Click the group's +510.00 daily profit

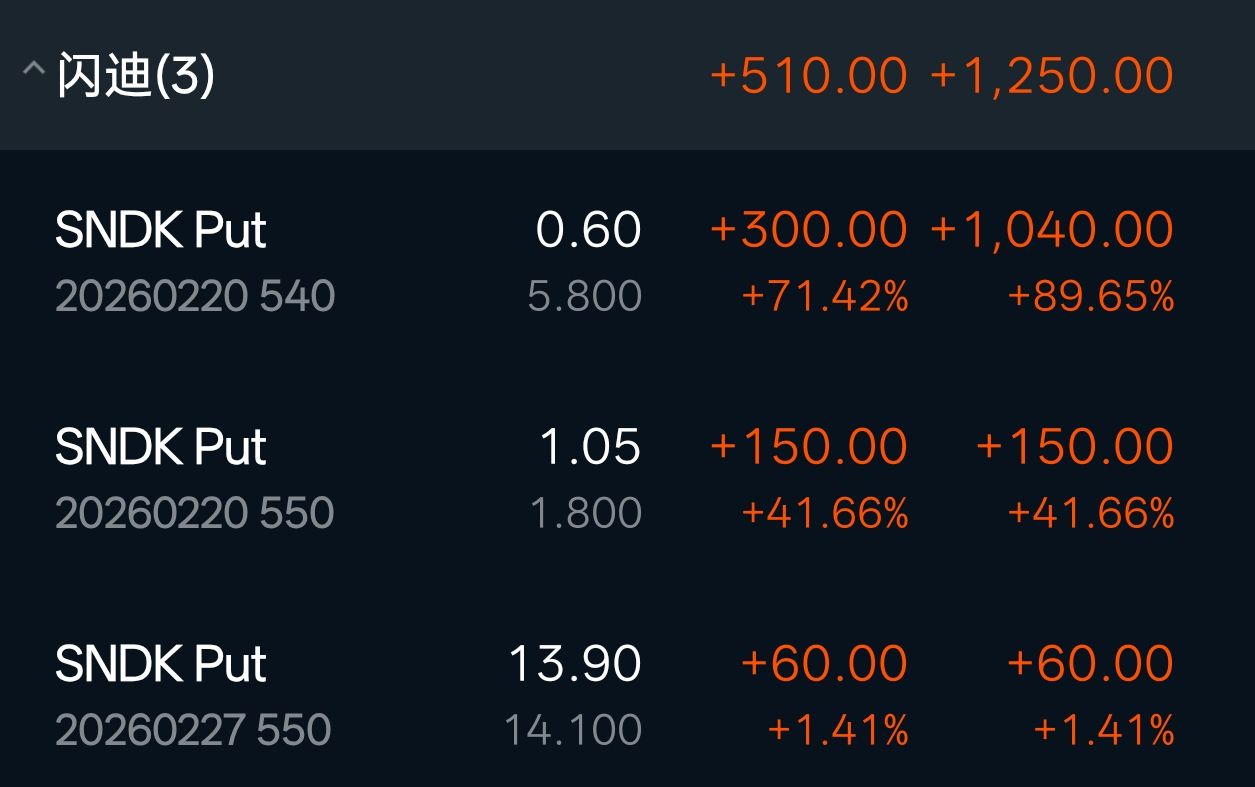[x=808, y=76]
